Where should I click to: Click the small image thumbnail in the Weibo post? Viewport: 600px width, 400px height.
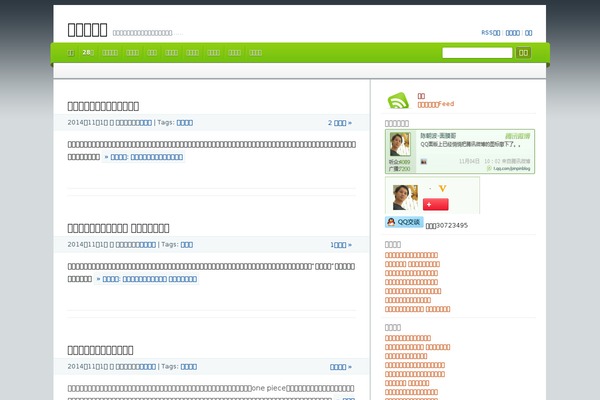coord(424,162)
